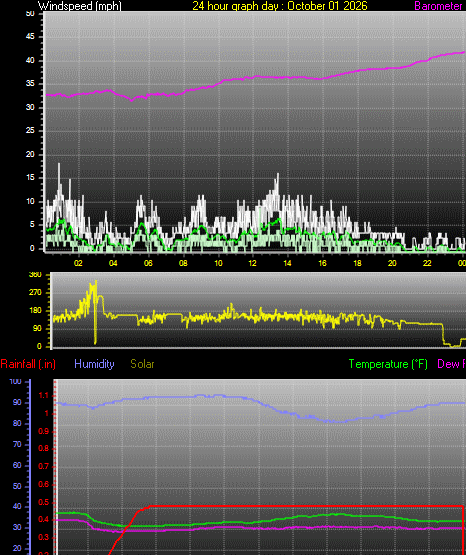Image resolution: width=466 pixels, height=555 pixels.
Task: Click the "24 hour graph day : October 01 2026" heading
Action: [280, 6]
